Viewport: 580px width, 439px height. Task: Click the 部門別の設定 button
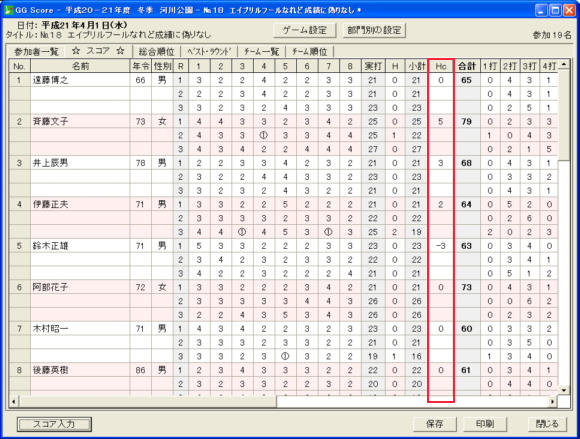pos(374,30)
